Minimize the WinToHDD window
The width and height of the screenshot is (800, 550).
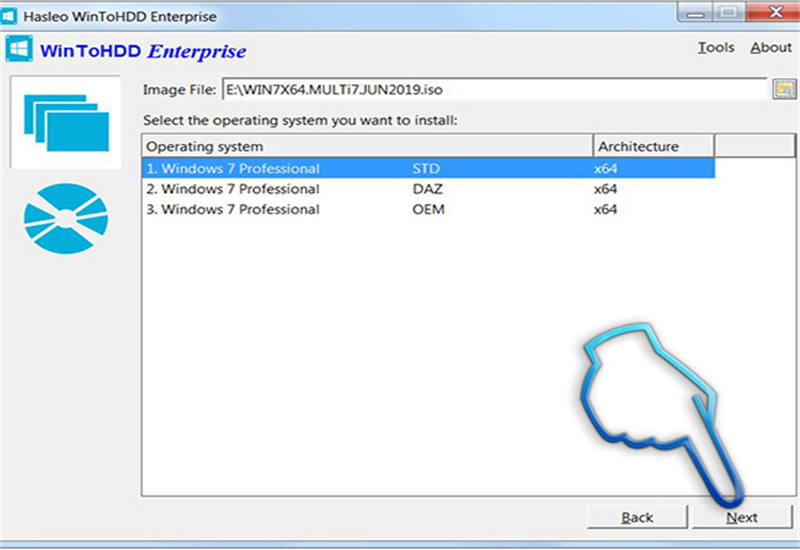(x=695, y=12)
